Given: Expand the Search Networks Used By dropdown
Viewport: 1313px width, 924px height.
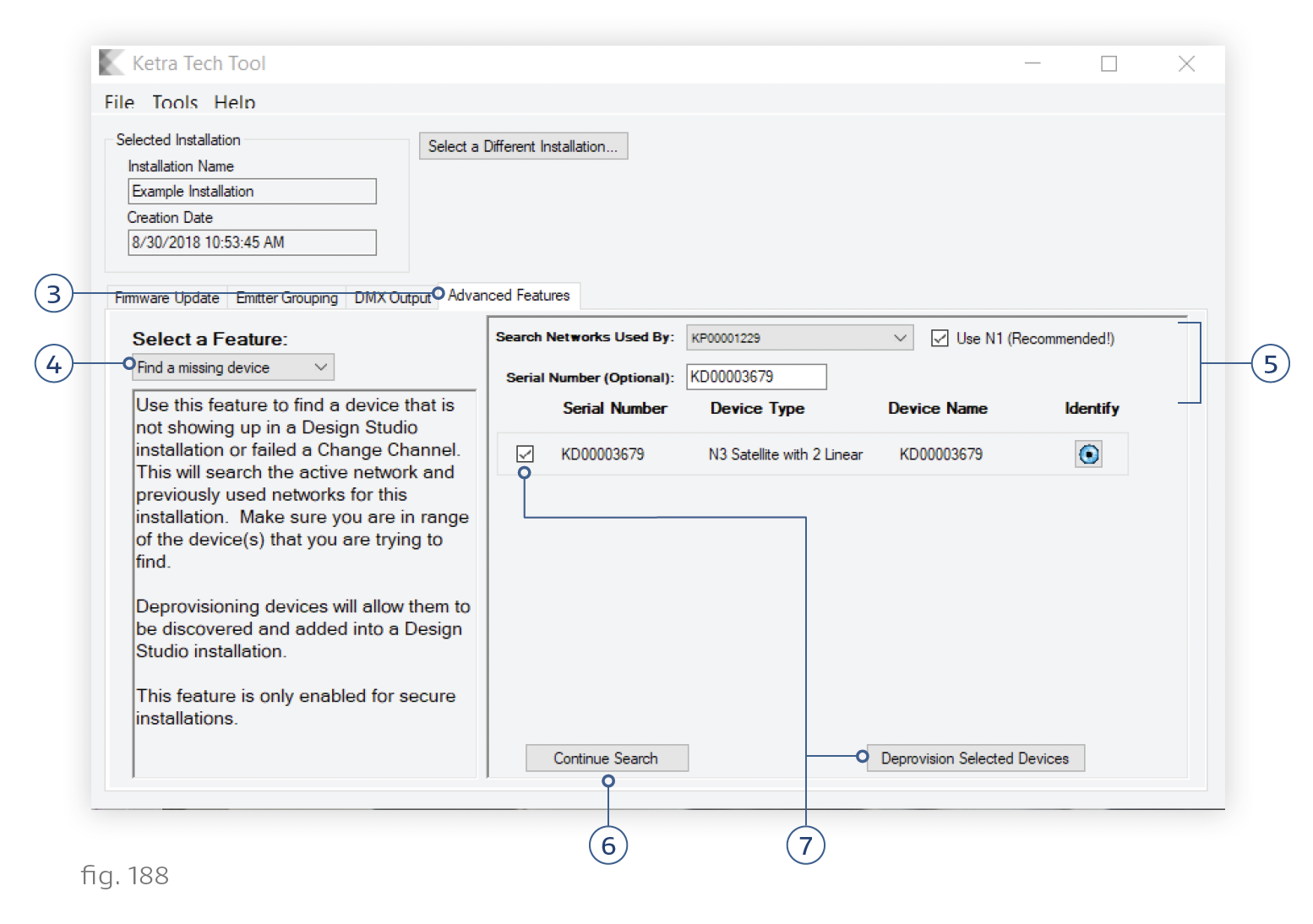Looking at the screenshot, I should pos(798,338).
